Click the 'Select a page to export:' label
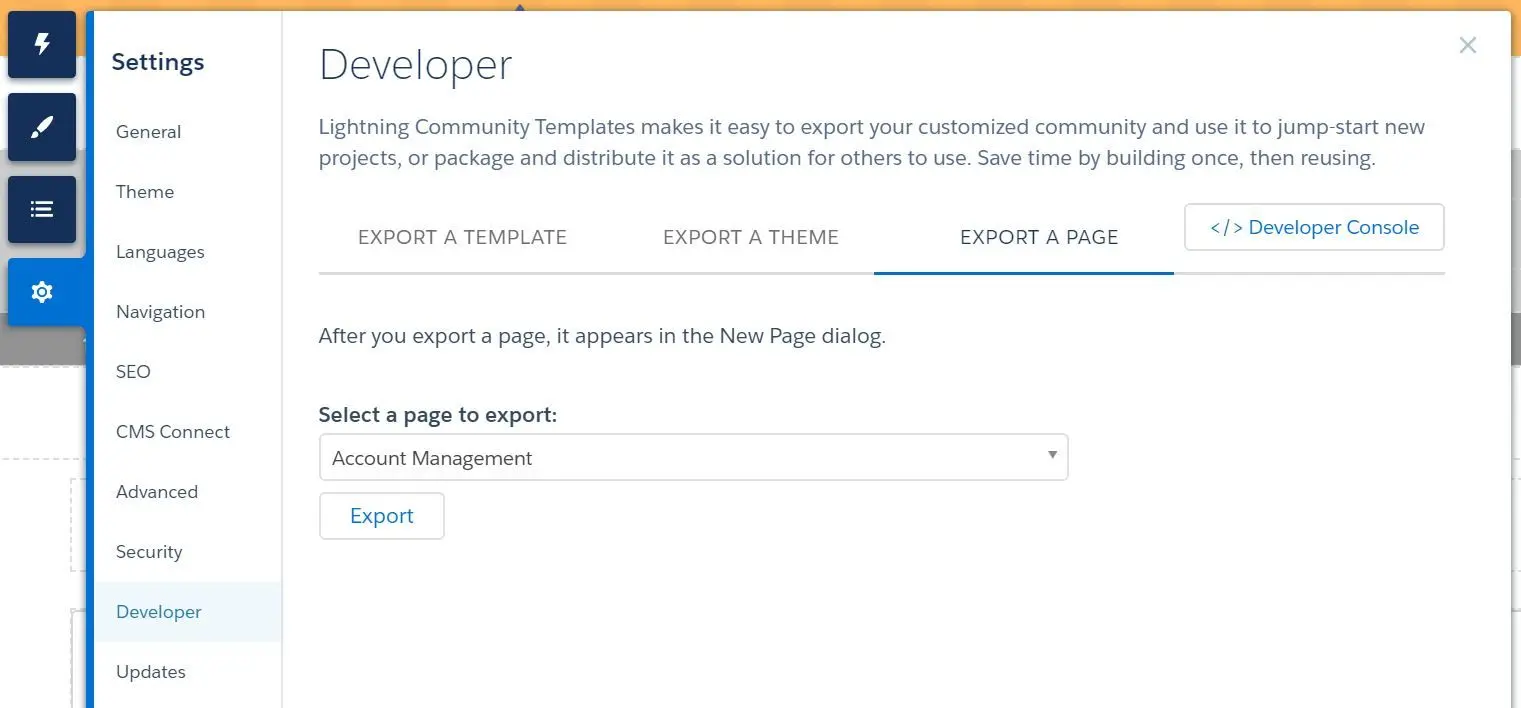This screenshot has width=1521, height=708. pos(437,415)
